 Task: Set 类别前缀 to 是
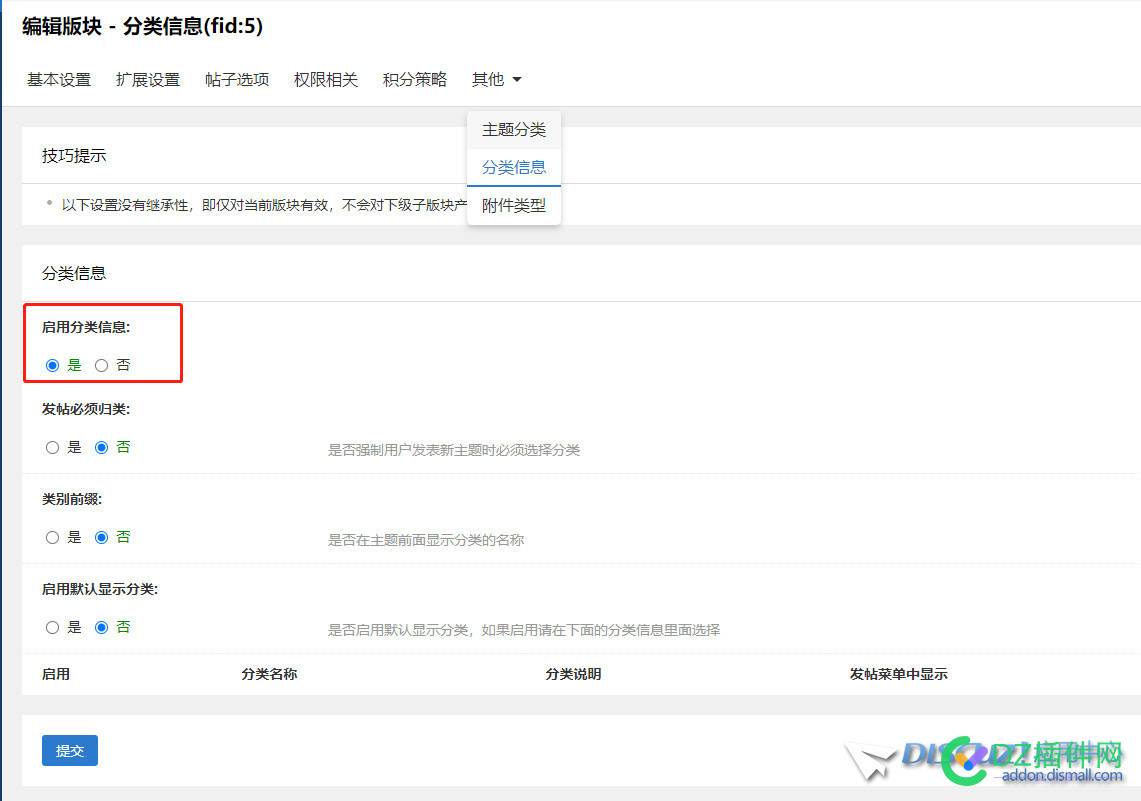click(x=52, y=537)
